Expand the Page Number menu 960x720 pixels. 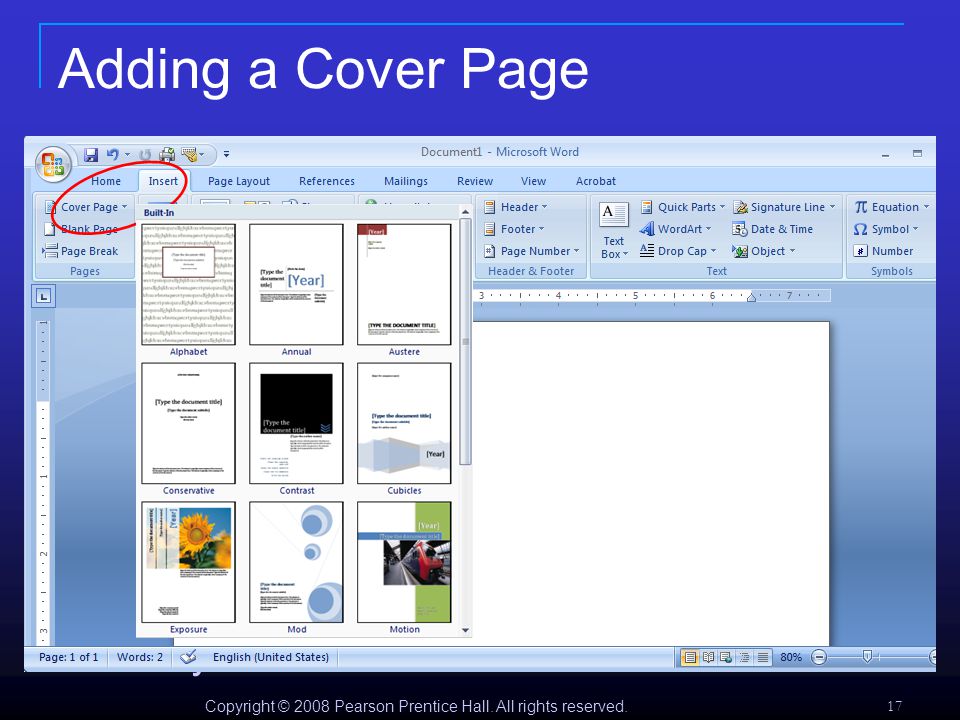click(x=531, y=251)
